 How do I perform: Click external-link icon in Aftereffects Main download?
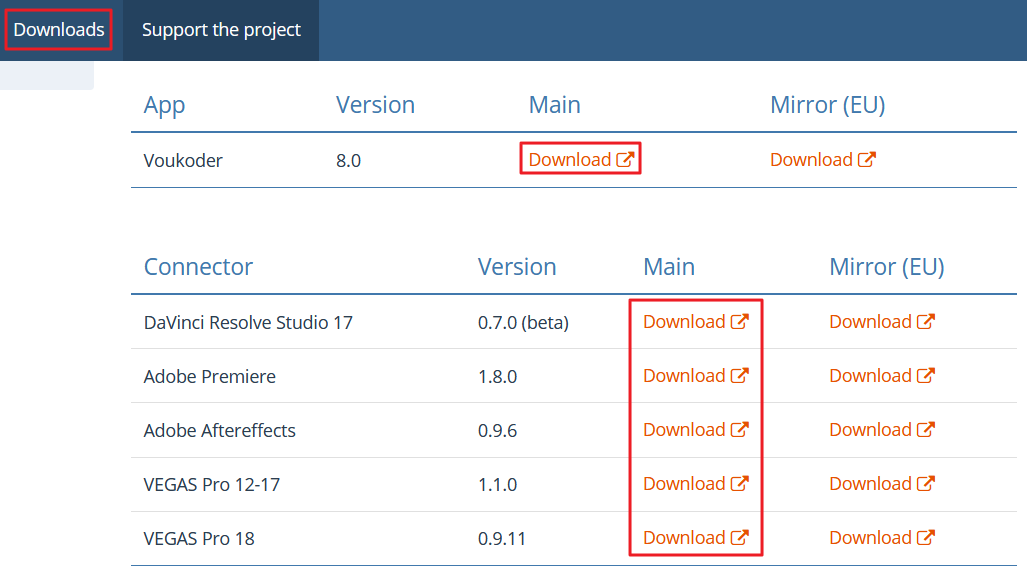coord(739,429)
